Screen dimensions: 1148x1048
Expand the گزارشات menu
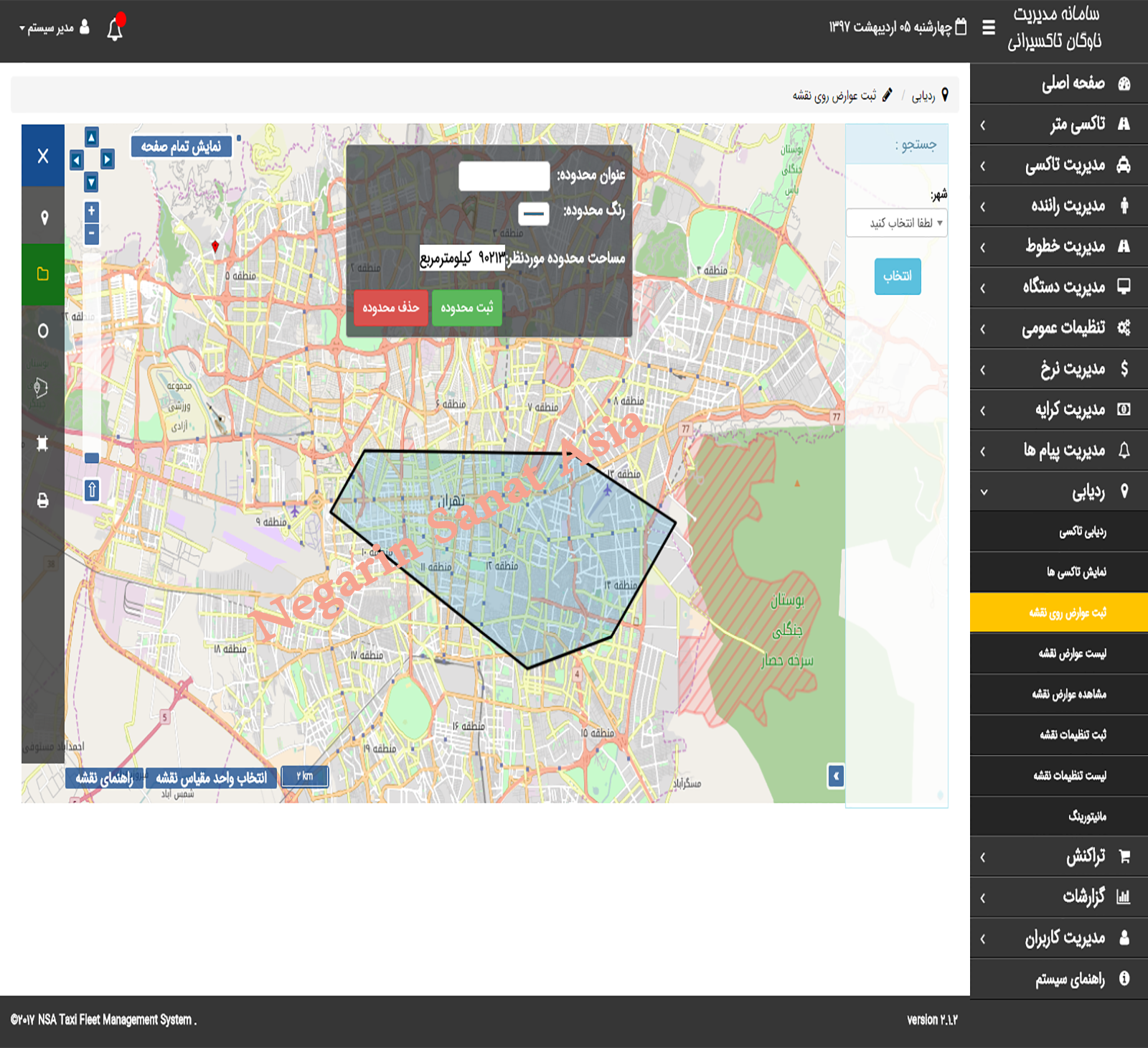(x=1059, y=897)
